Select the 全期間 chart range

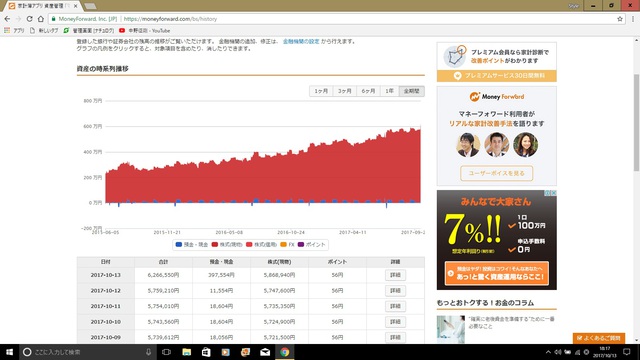(x=411, y=91)
